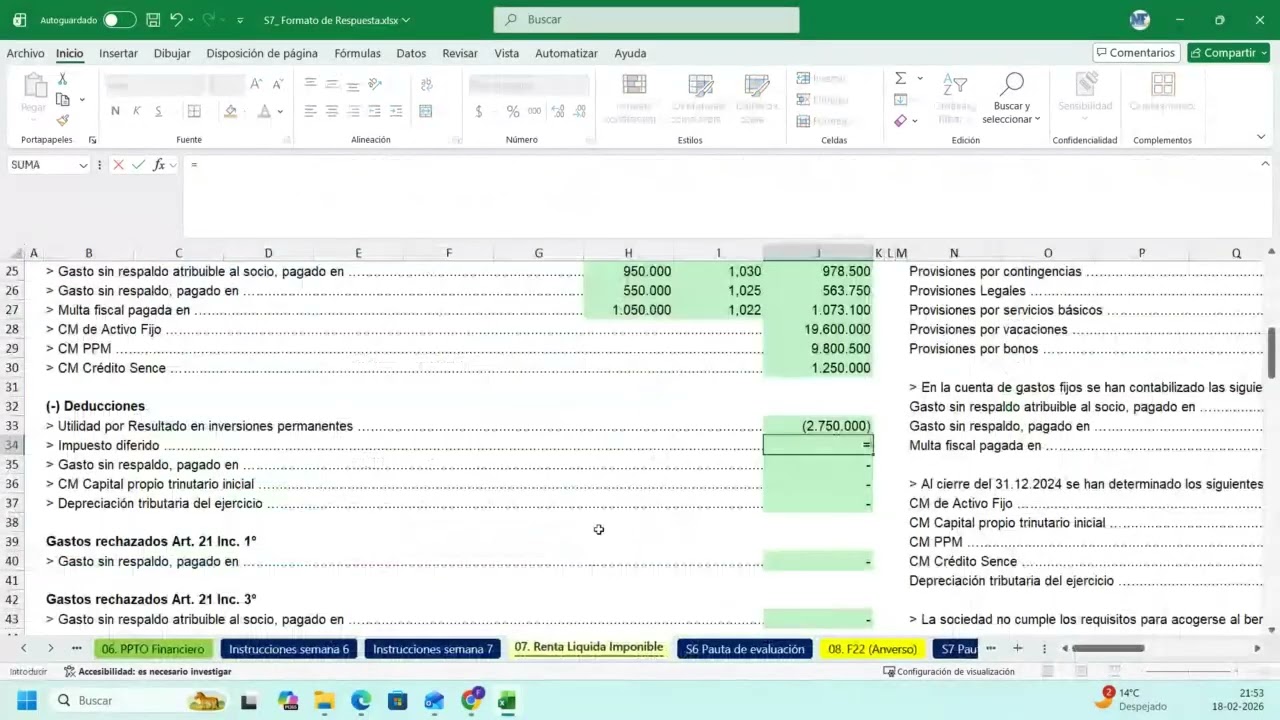Open the Disposición de página tab
This screenshot has height=720, width=1280.
262,54
